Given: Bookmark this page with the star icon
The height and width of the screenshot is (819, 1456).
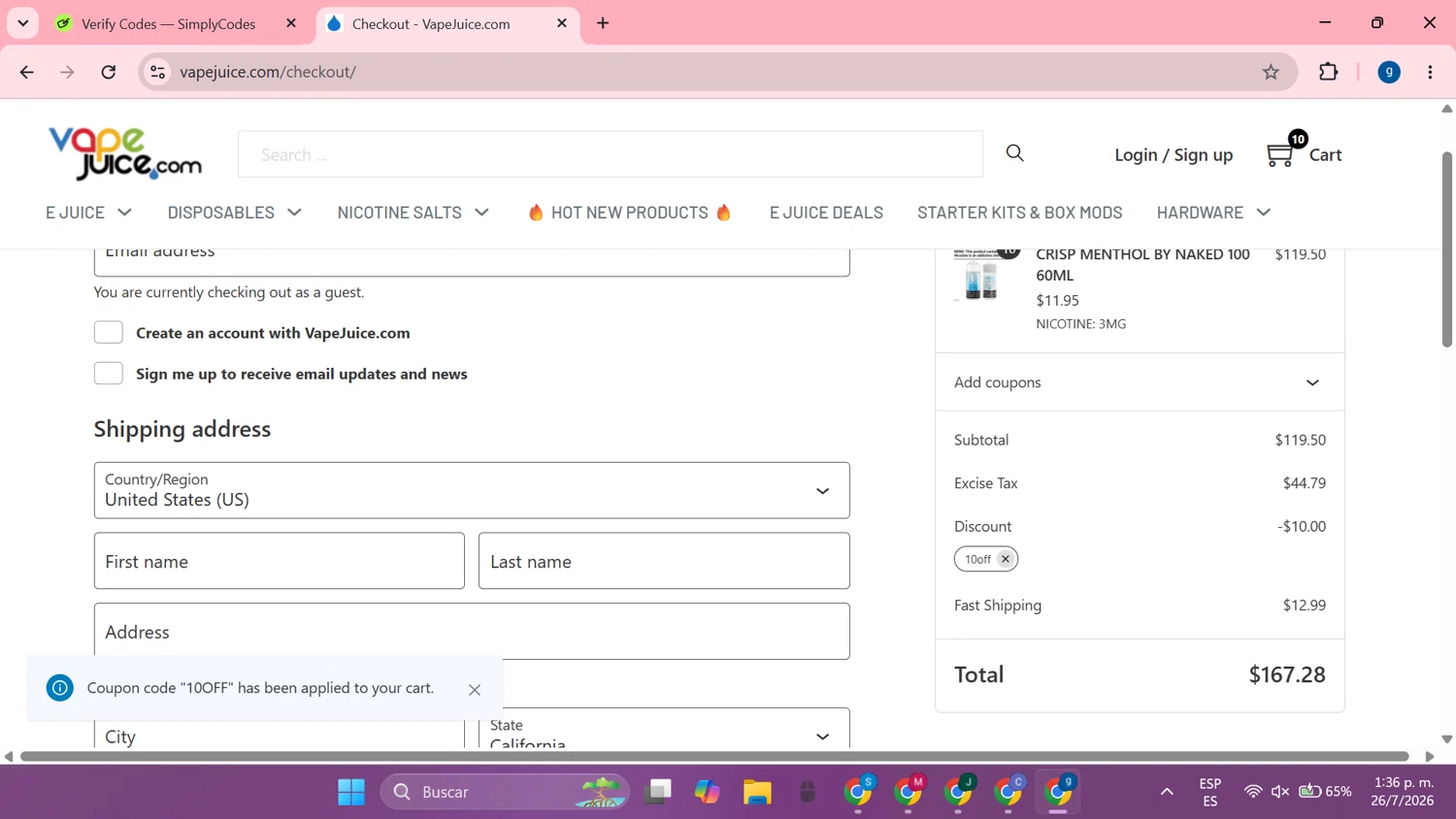Looking at the screenshot, I should point(1271,72).
